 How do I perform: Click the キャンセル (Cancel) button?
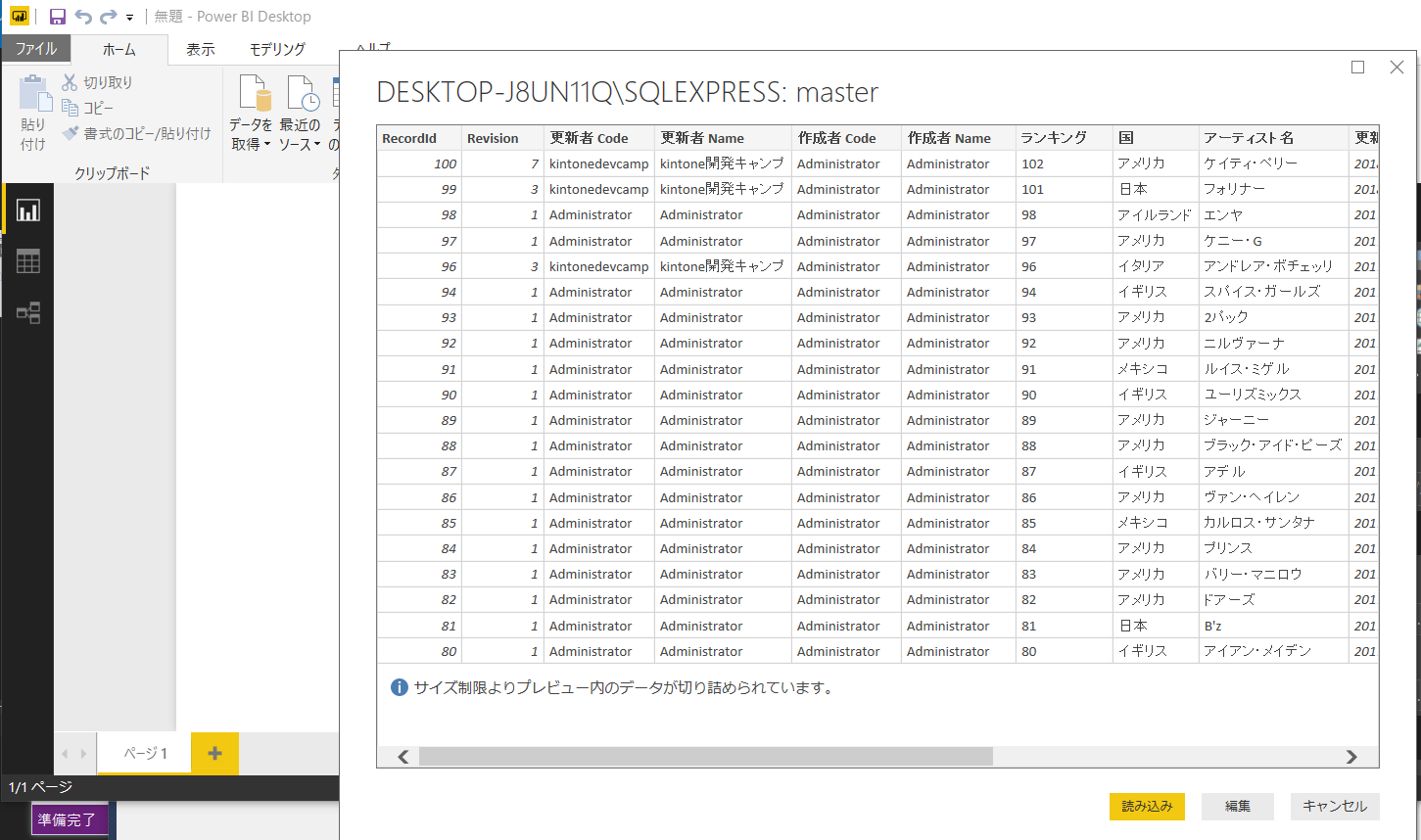[x=1335, y=806]
